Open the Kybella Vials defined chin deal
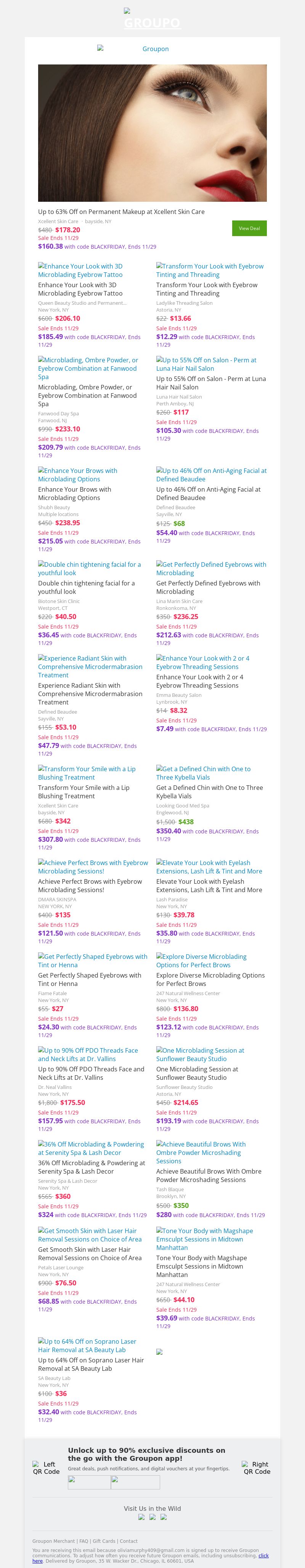 tap(203, 773)
